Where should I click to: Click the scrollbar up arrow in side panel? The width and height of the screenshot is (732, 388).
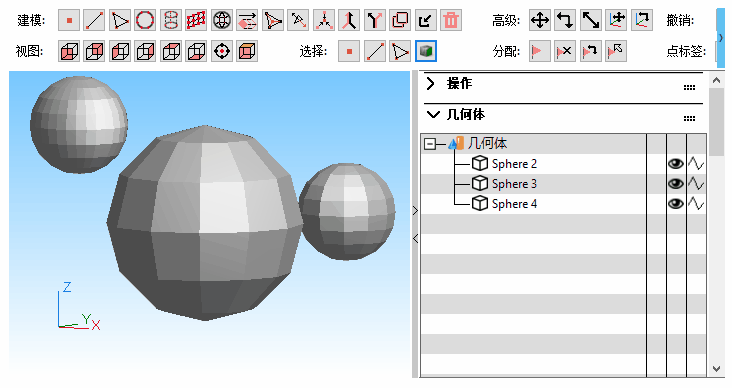pos(717,80)
